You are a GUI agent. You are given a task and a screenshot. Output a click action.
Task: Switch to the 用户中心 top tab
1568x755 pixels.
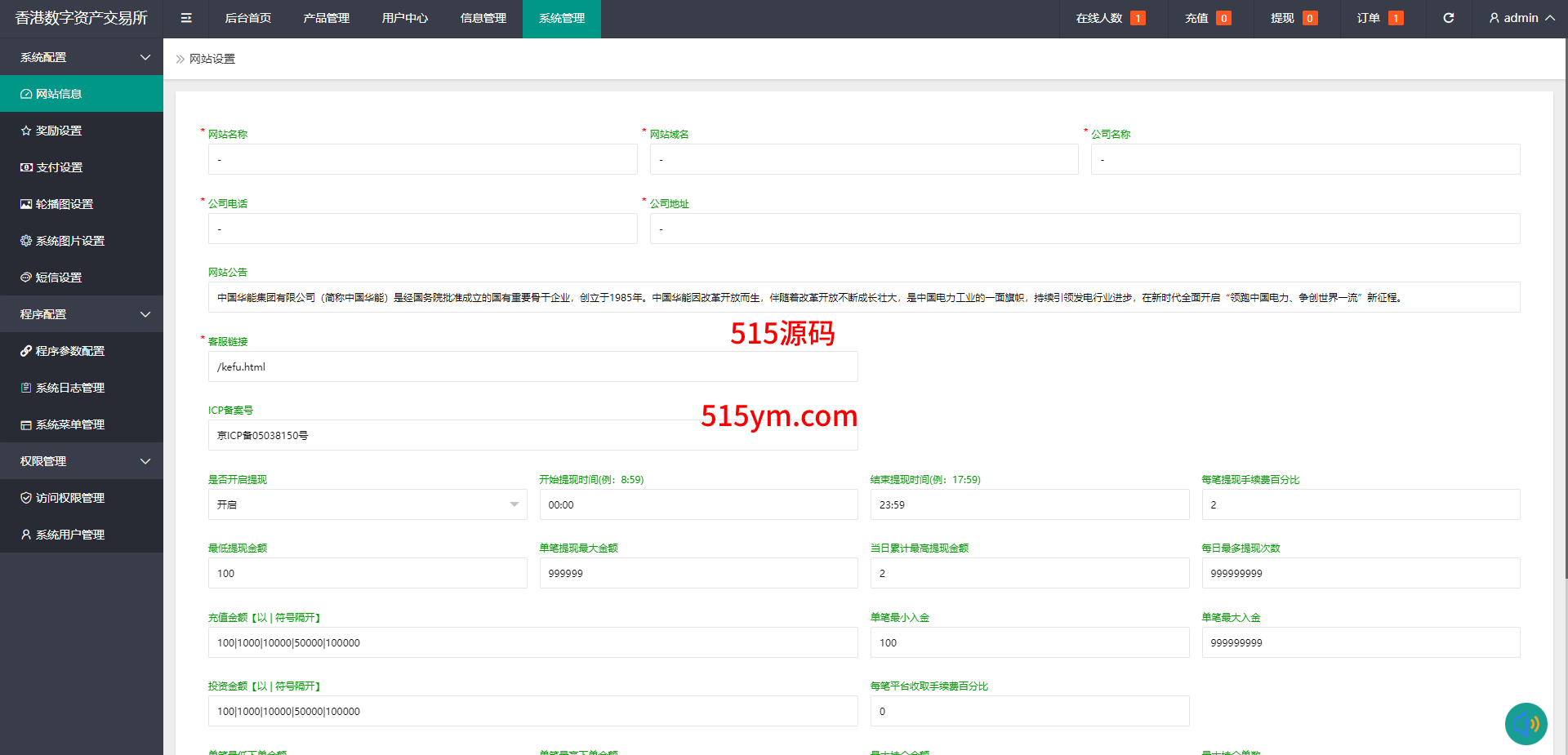(x=404, y=18)
